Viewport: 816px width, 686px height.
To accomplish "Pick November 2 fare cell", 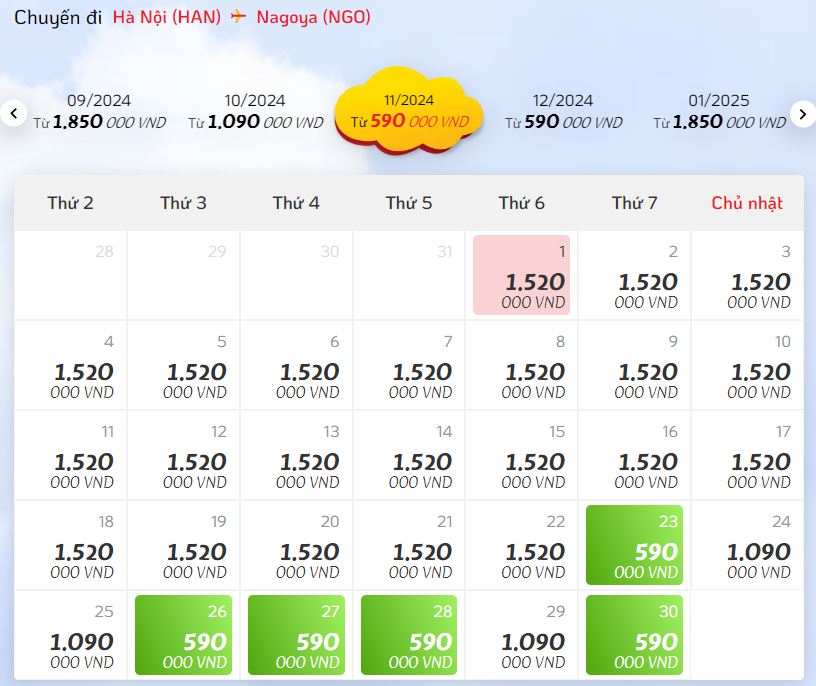I will [634, 275].
